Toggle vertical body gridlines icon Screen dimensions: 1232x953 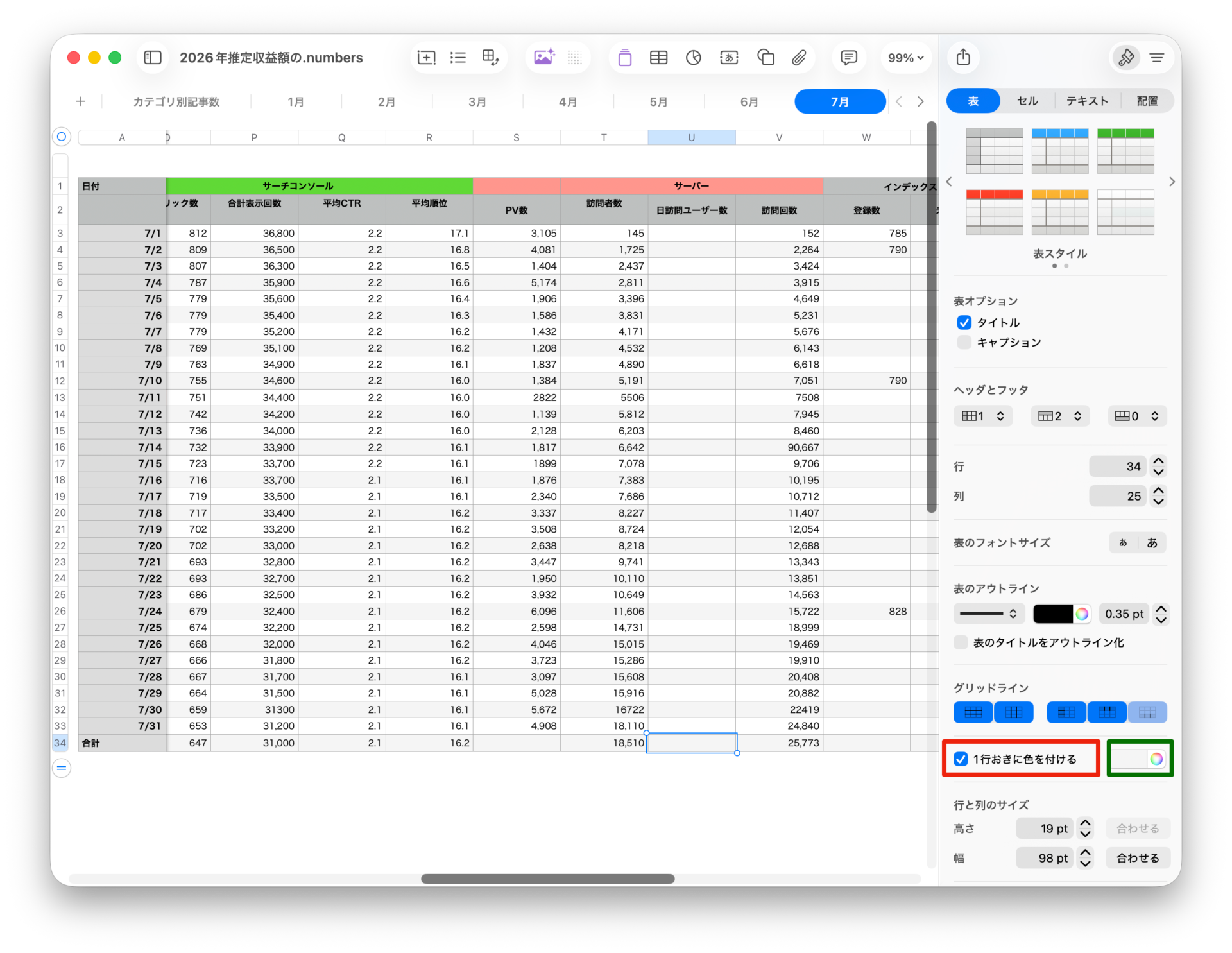(1014, 712)
